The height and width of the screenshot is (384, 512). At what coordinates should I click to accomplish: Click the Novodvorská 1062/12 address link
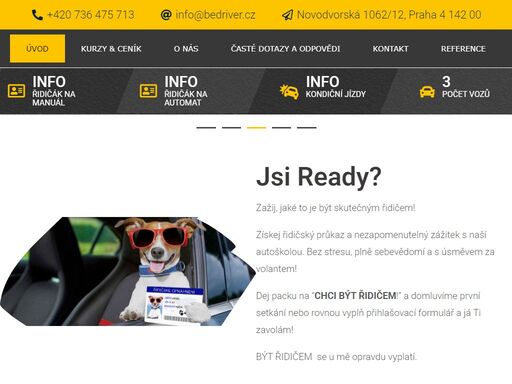(x=389, y=15)
